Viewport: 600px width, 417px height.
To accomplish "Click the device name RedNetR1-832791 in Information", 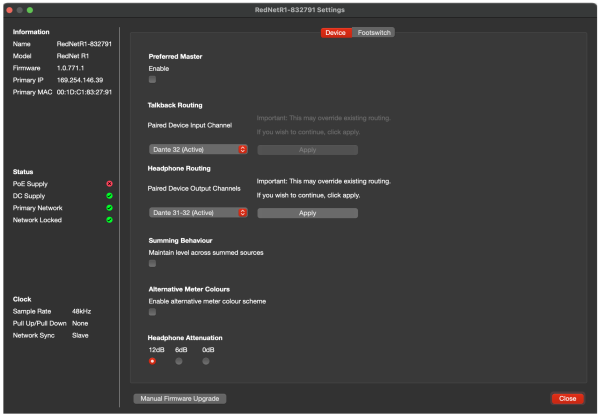I will pyautogui.click(x=84, y=44).
